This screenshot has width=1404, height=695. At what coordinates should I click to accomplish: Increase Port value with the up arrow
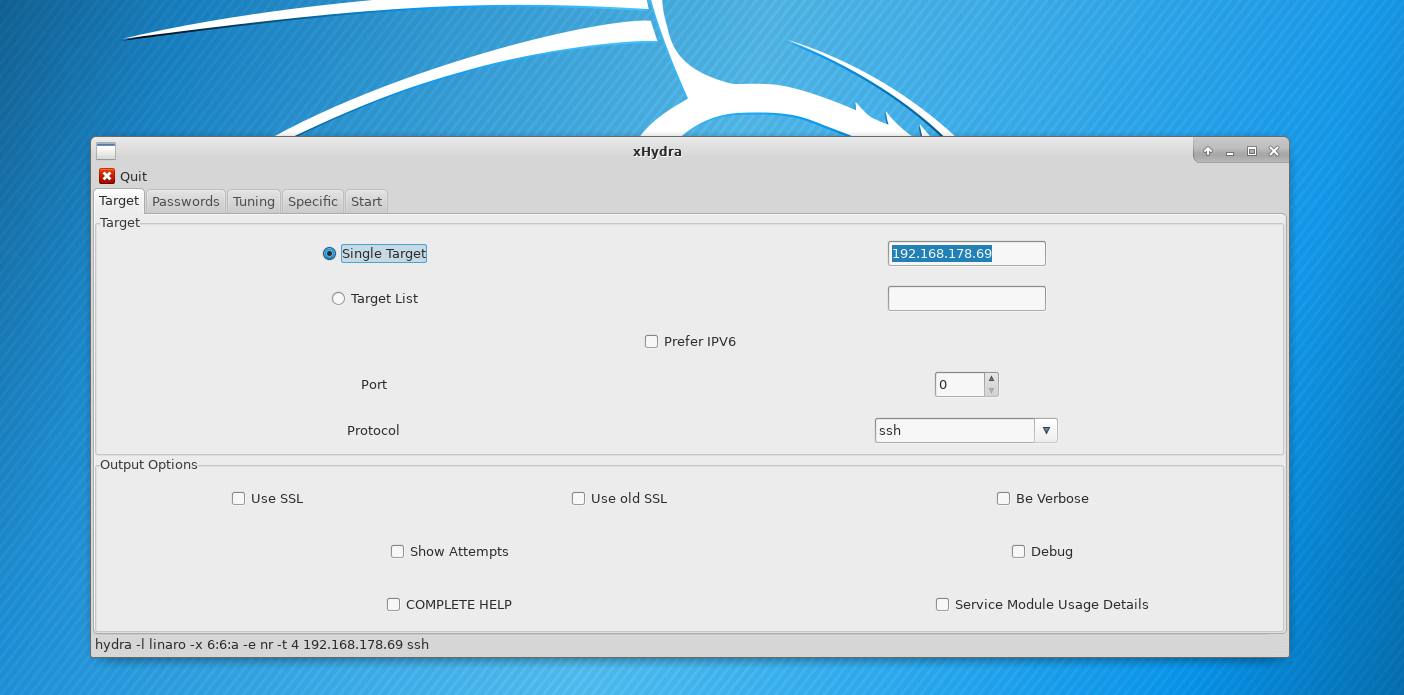tap(991, 379)
